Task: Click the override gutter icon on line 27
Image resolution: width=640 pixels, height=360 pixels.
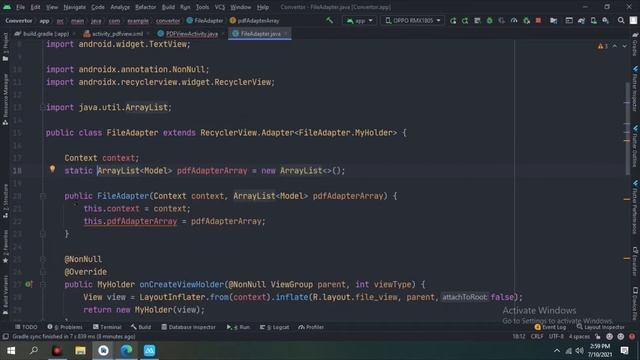Action: pyautogui.click(x=29, y=284)
